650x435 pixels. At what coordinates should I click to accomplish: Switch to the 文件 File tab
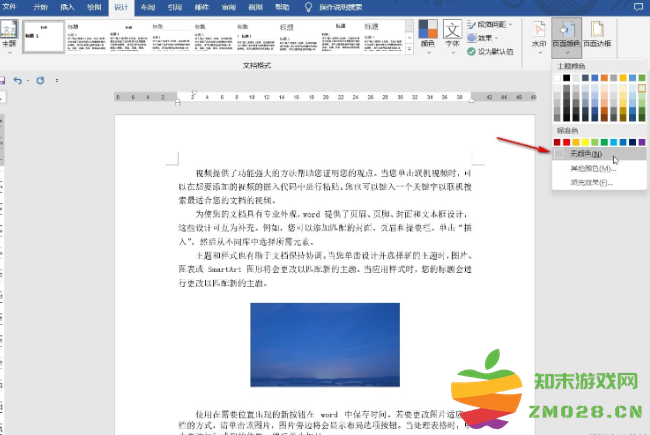pos(9,7)
